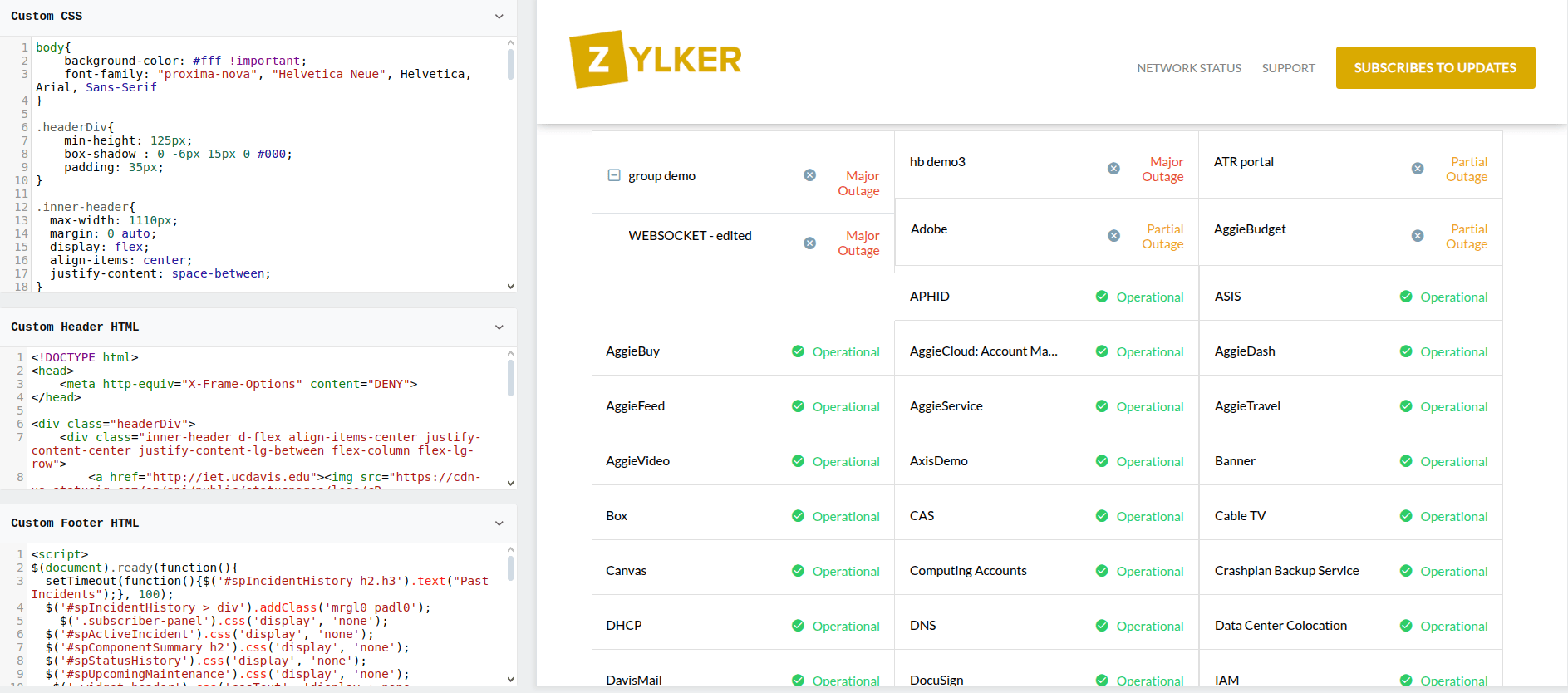Select the Adobe component name
Image resolution: width=1568 pixels, height=693 pixels.
(928, 229)
